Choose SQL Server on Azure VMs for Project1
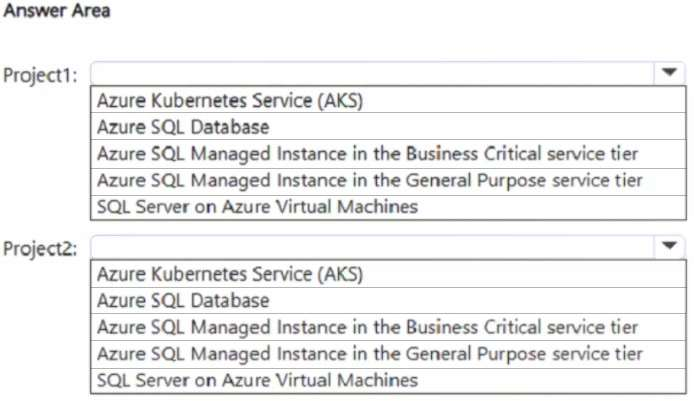Viewport: 694px width, 401px height. [x=257, y=207]
